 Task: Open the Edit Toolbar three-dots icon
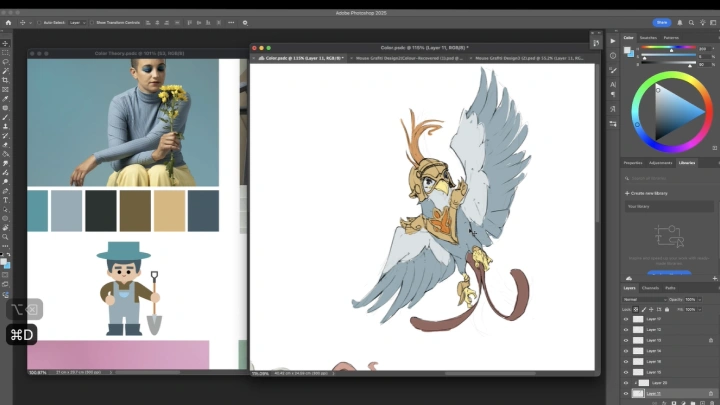[x=6, y=246]
